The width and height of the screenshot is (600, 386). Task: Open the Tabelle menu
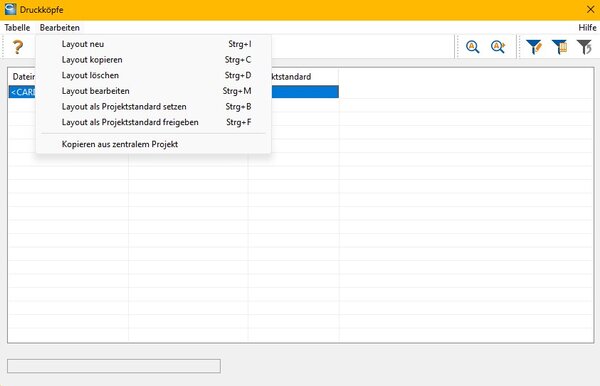[17, 28]
